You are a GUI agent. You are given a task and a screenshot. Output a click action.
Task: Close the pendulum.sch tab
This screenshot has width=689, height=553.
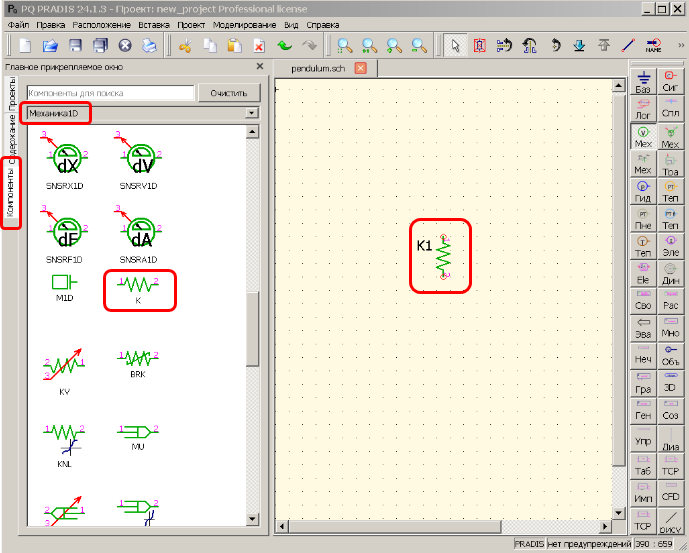[x=360, y=68]
